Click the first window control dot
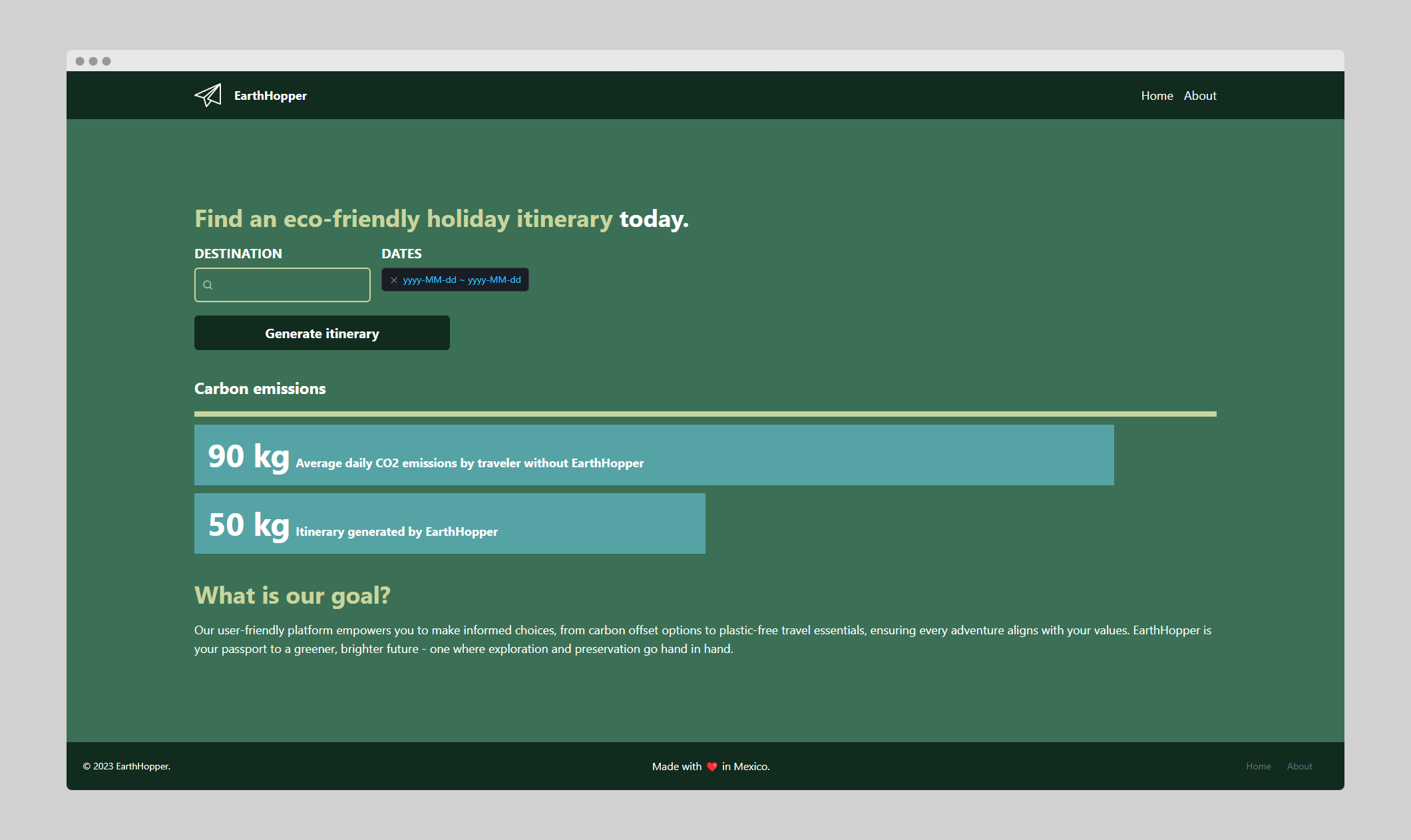1411x840 pixels. [x=80, y=61]
